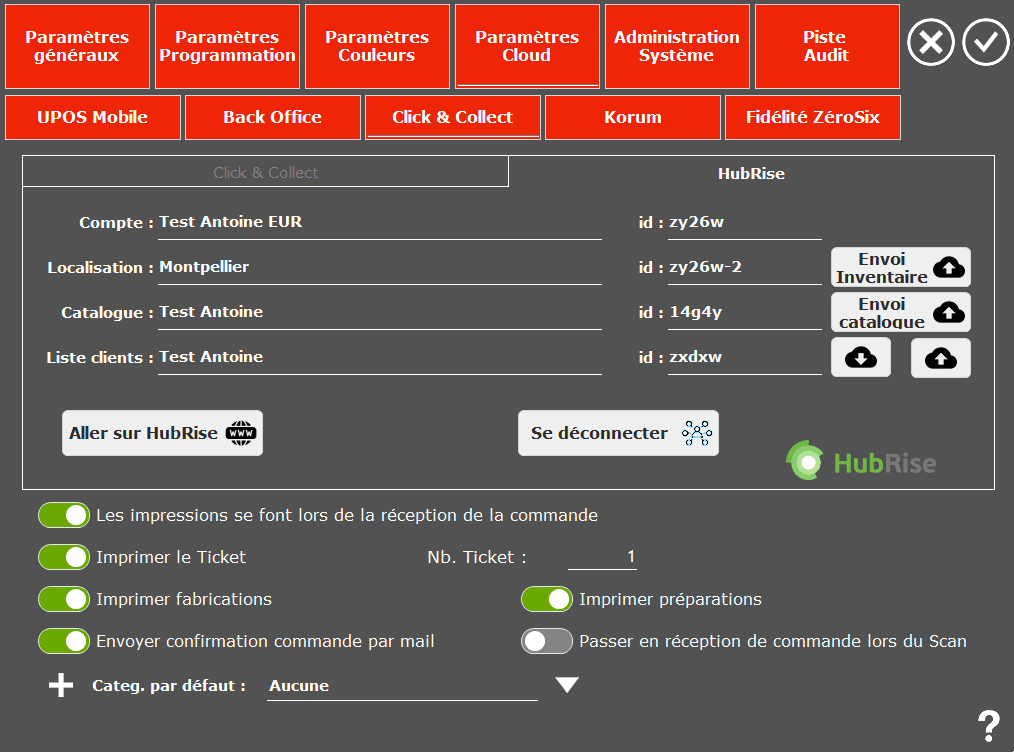1014x752 pixels.
Task: Click the HubRise logo
Action: point(861,461)
